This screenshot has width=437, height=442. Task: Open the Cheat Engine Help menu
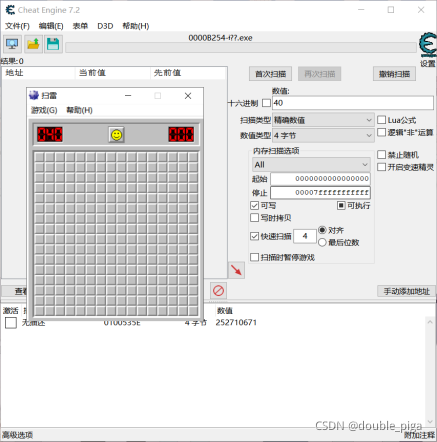coord(136,26)
